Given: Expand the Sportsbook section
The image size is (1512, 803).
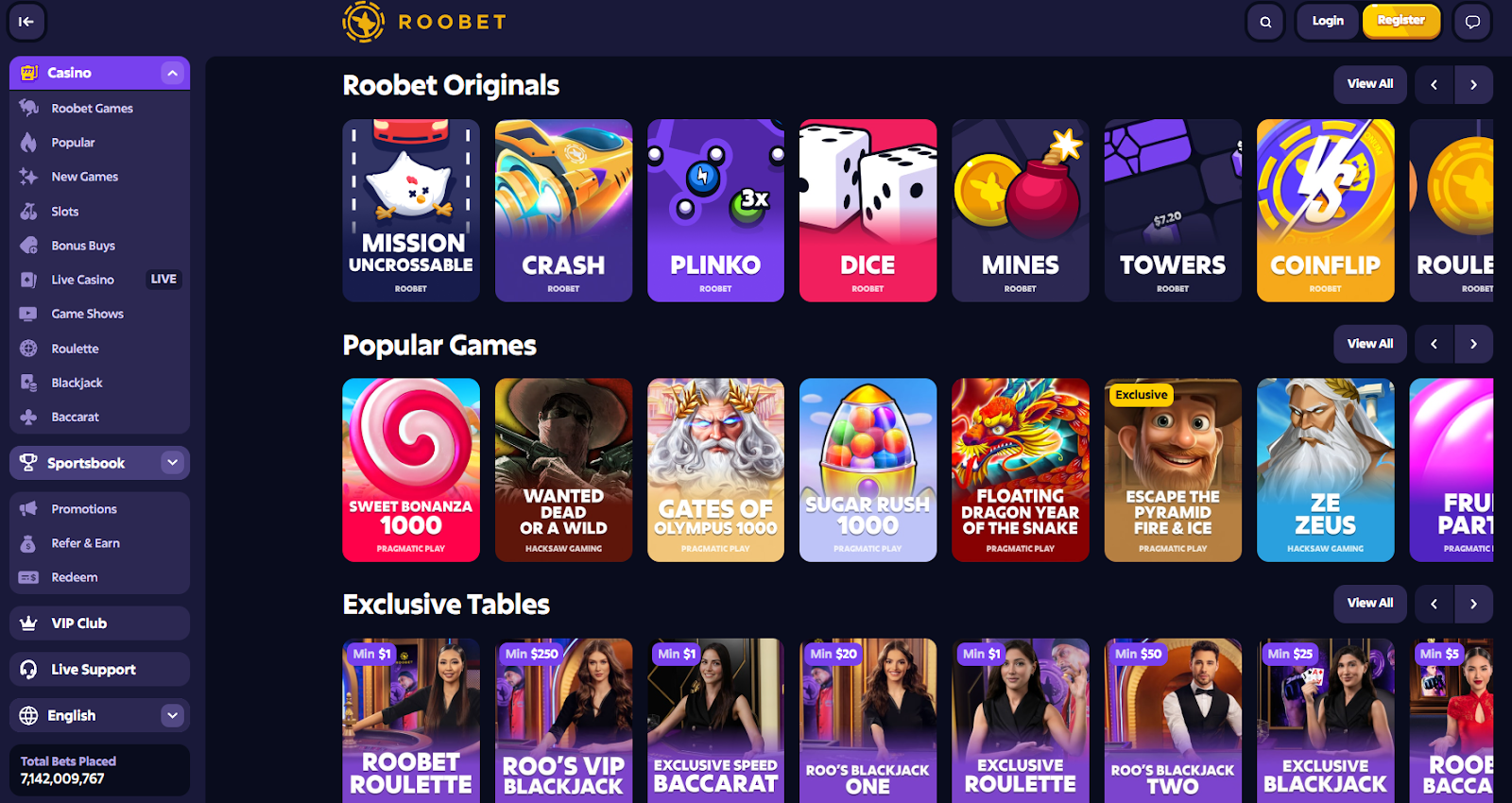Looking at the screenshot, I should [172, 463].
